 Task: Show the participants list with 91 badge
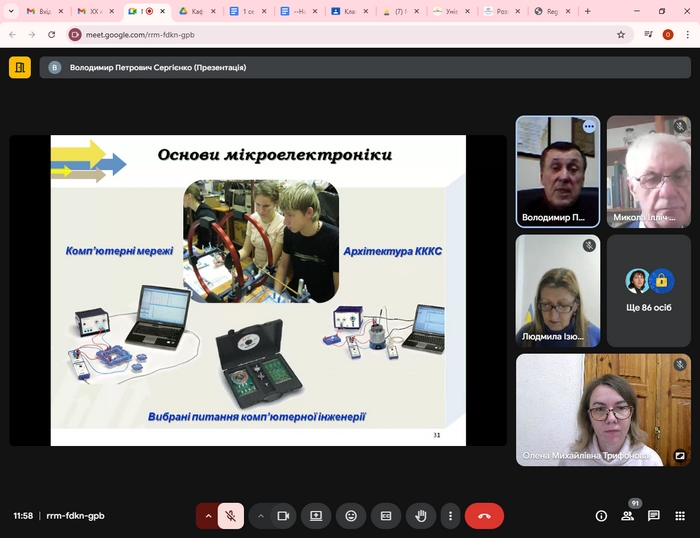628,516
